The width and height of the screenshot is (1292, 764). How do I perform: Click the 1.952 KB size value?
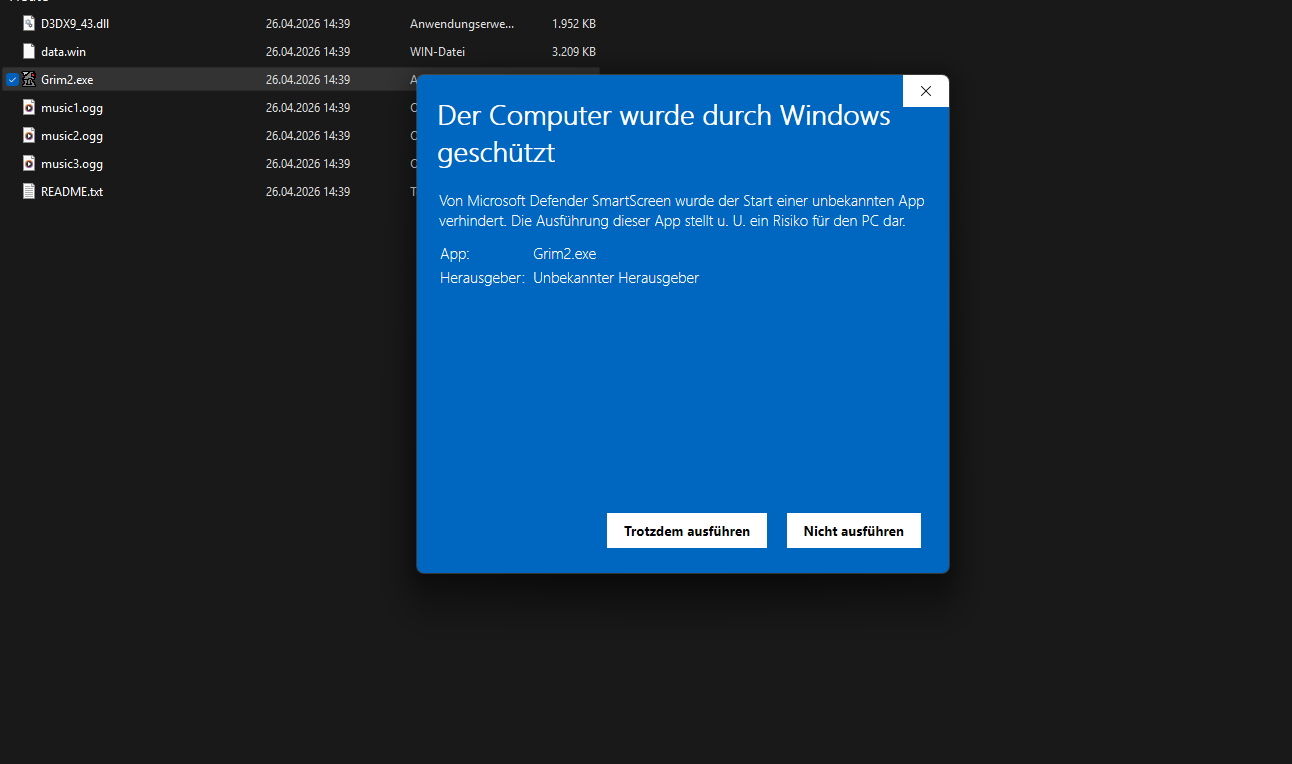pos(574,23)
